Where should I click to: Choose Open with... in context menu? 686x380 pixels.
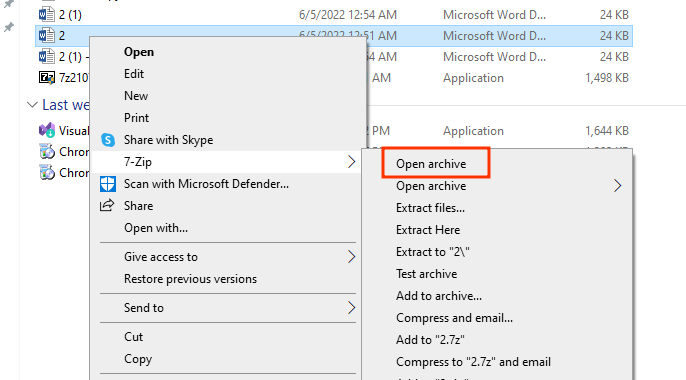(x=156, y=228)
